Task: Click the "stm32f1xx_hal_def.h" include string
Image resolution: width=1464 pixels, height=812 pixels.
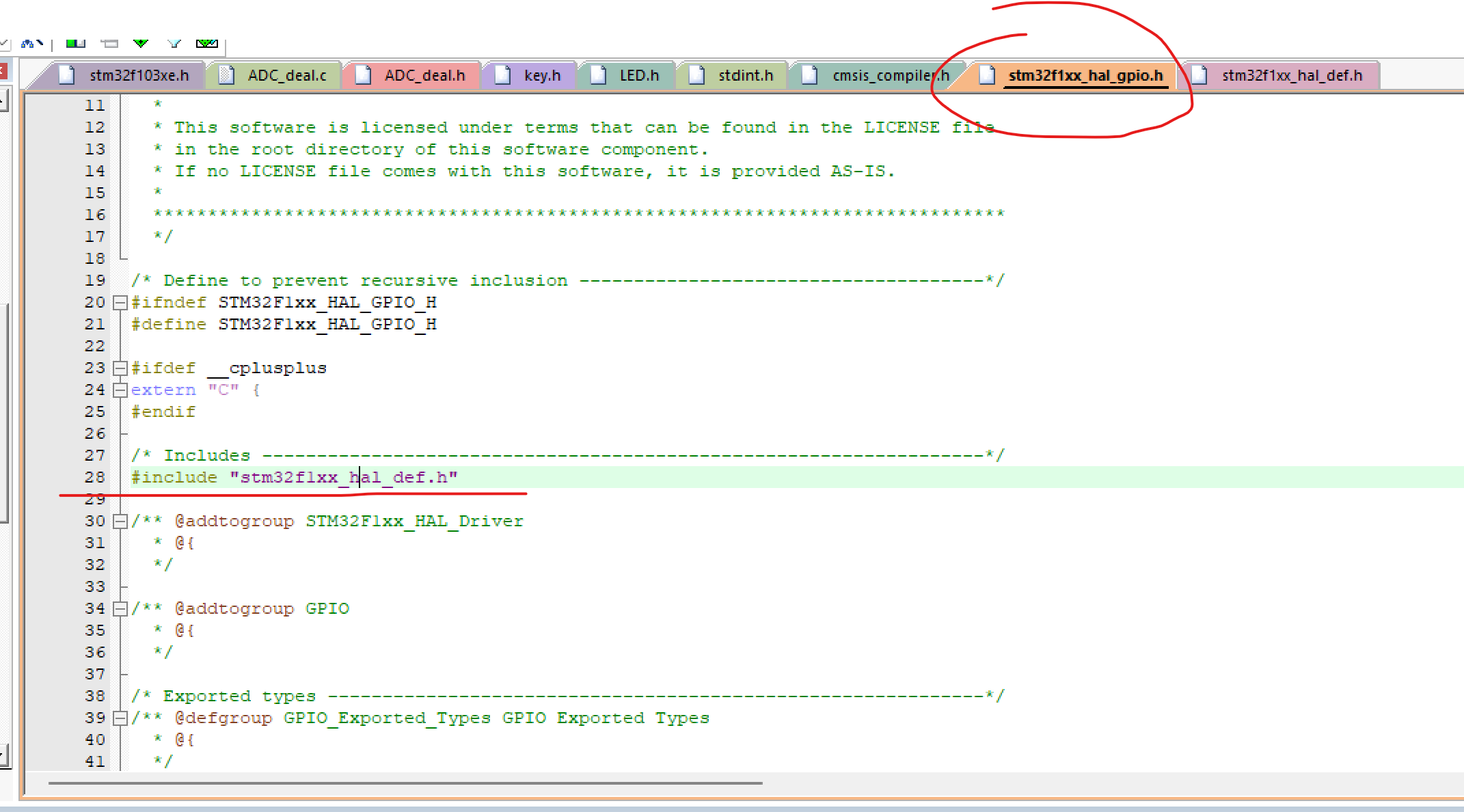Action: [x=344, y=477]
